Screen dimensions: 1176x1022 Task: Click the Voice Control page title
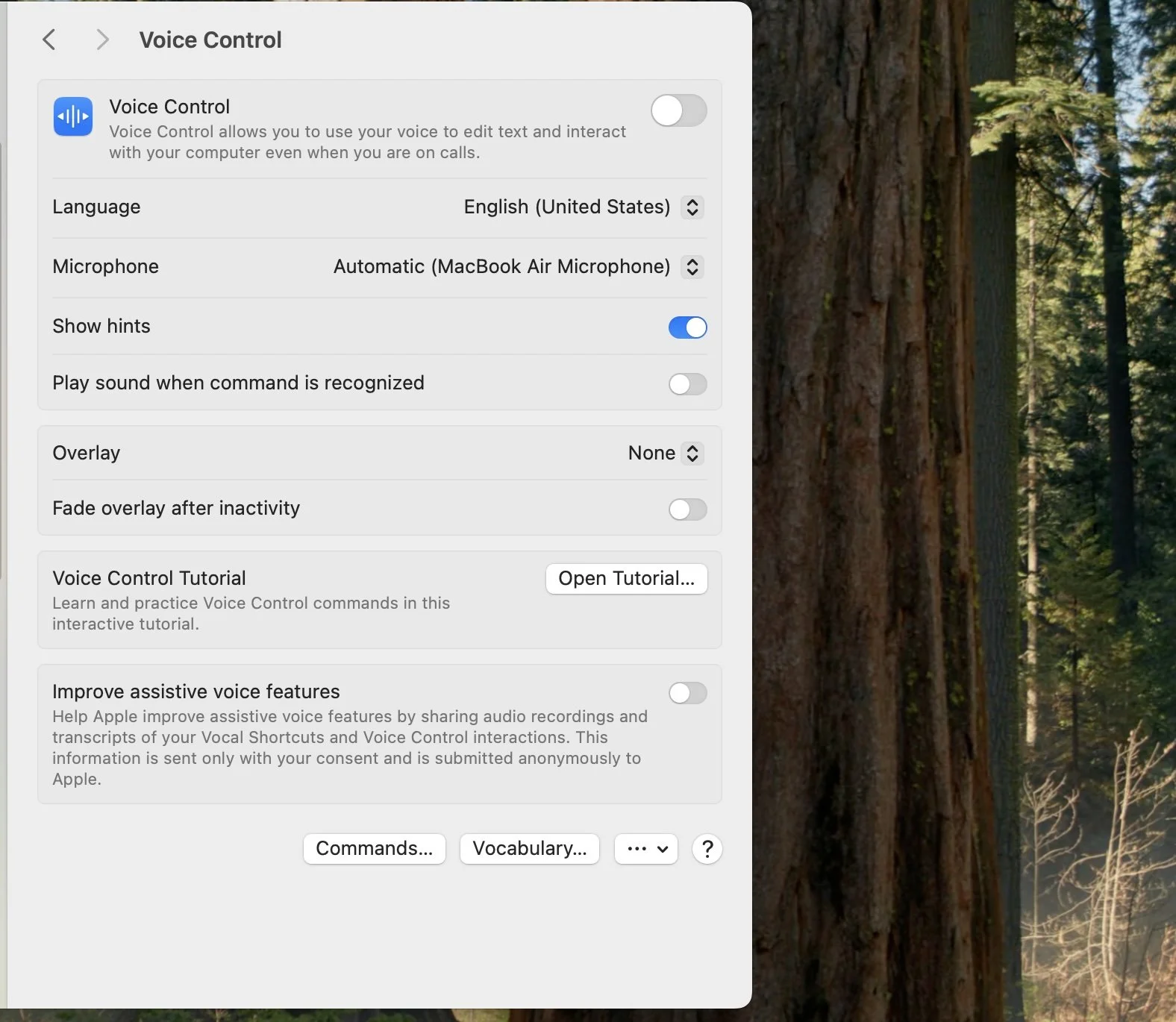click(x=210, y=40)
